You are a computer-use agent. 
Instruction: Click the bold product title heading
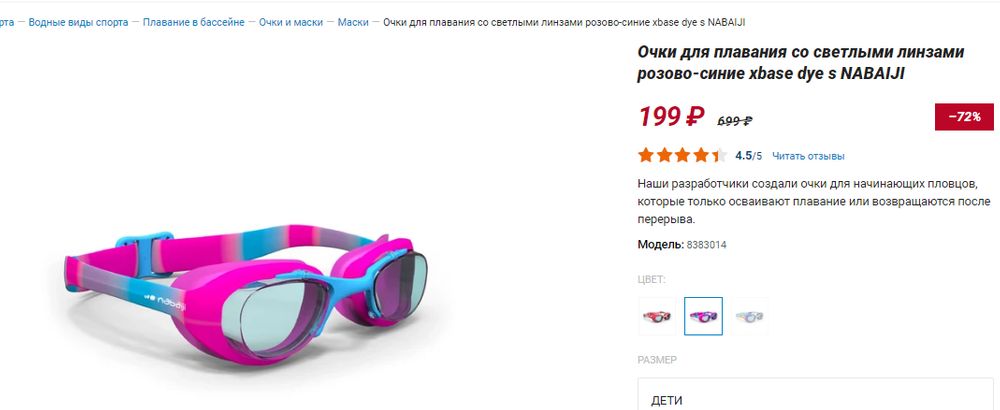pos(800,62)
